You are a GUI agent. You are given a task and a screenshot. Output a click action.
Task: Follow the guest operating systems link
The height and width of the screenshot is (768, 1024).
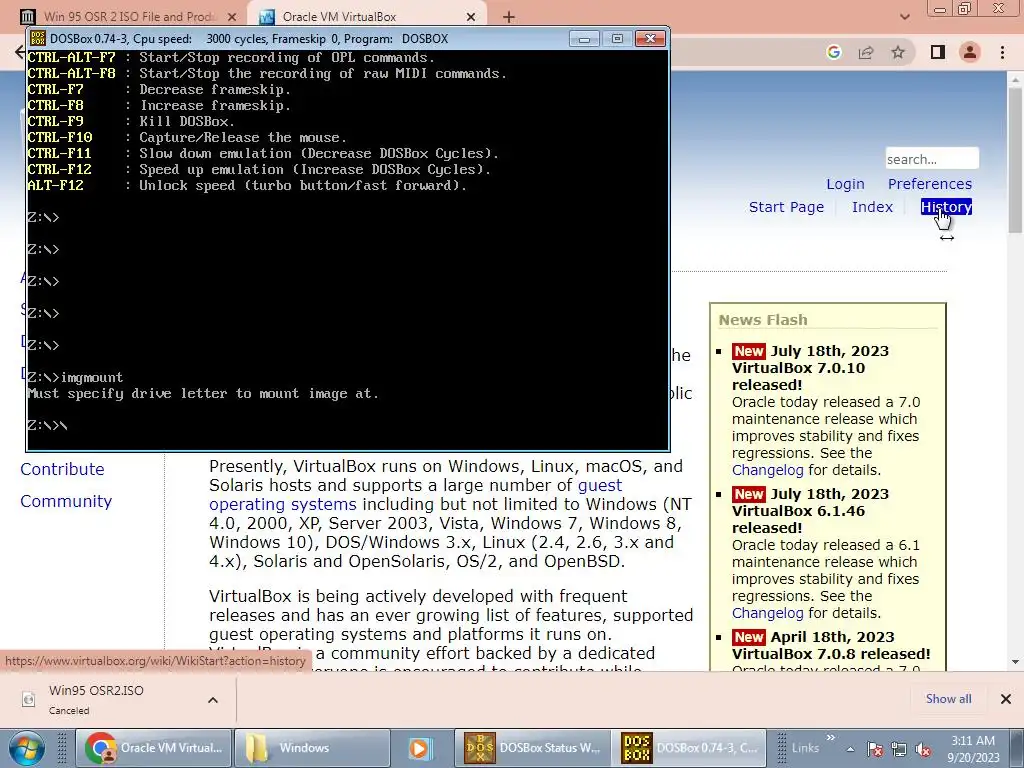coord(415,495)
